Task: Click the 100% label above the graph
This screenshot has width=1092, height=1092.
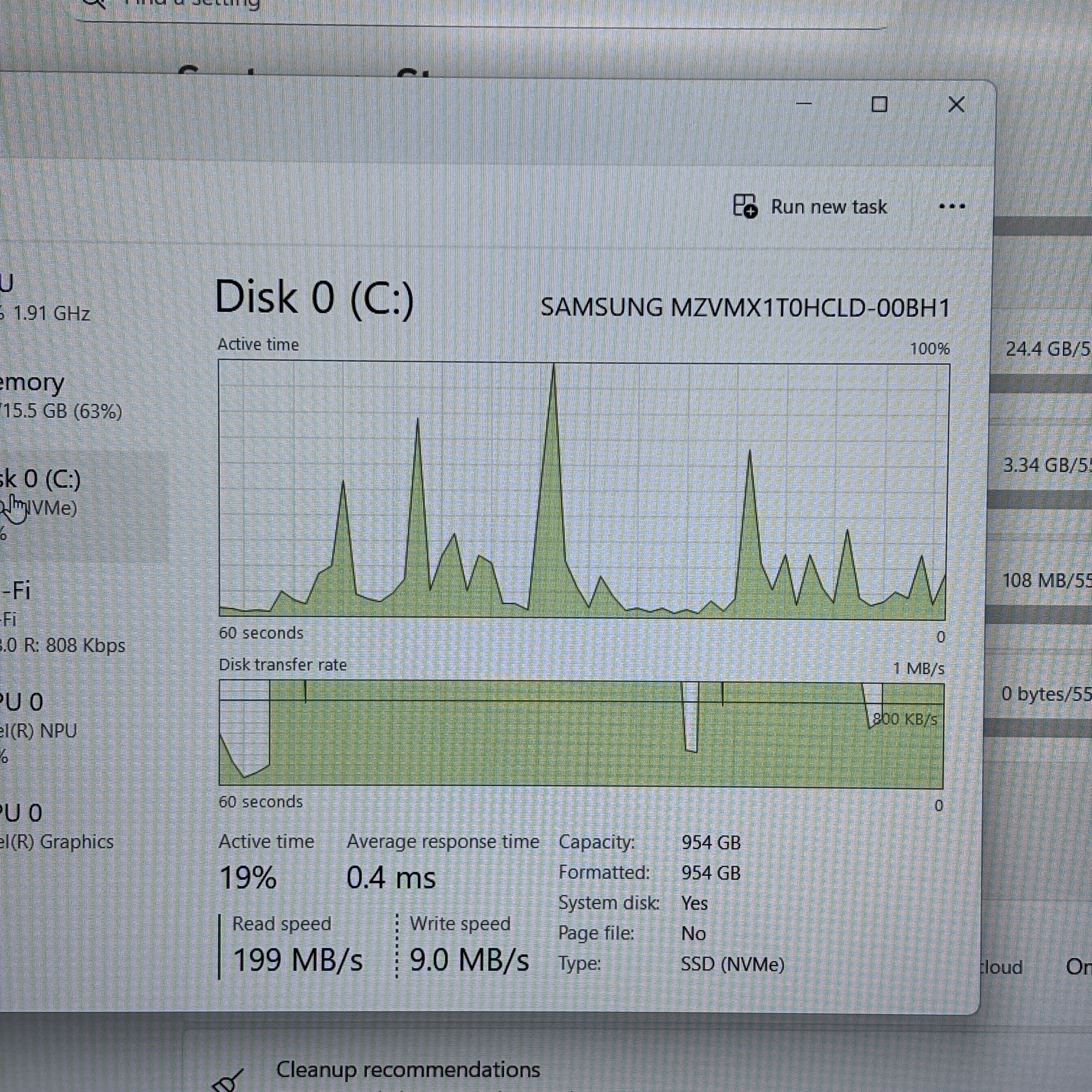Action: coord(930,348)
